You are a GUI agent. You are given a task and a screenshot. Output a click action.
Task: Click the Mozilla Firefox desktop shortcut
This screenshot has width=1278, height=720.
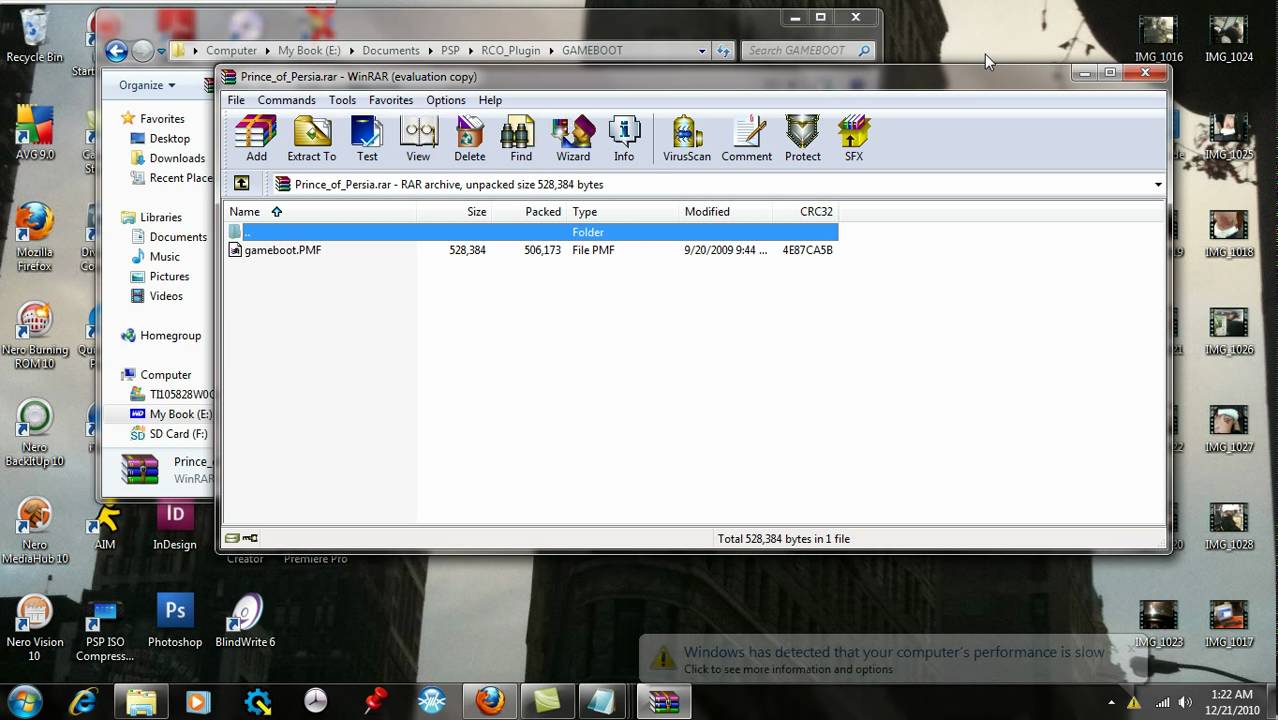34,237
